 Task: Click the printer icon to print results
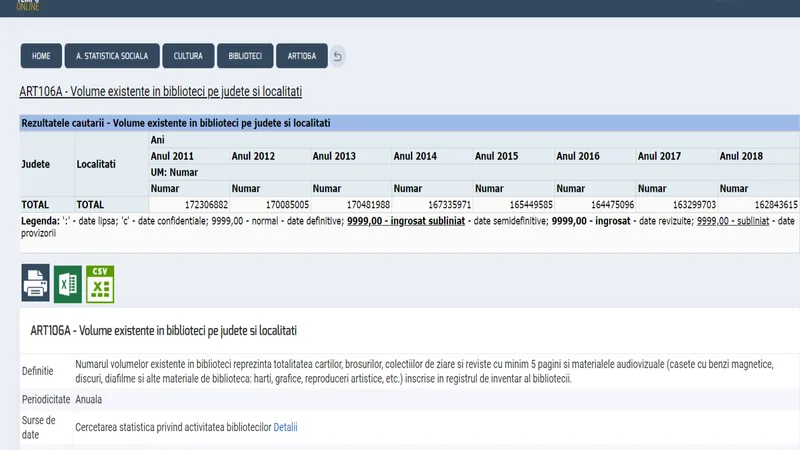click(36, 284)
